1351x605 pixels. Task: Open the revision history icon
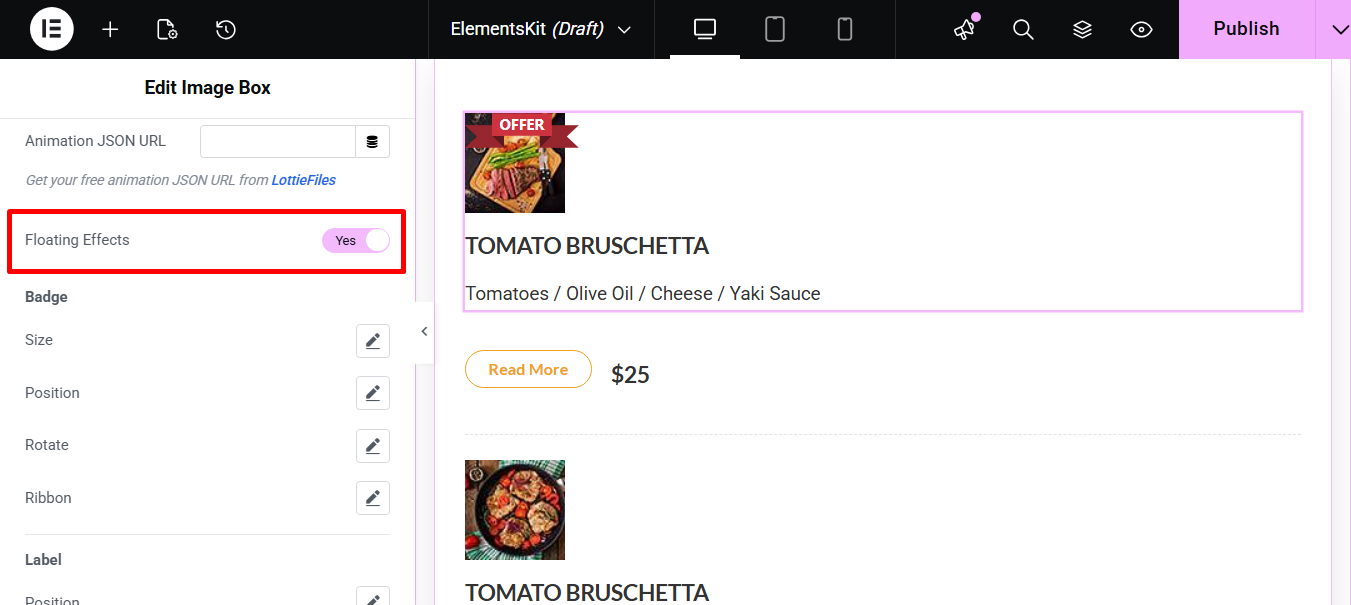tap(226, 29)
